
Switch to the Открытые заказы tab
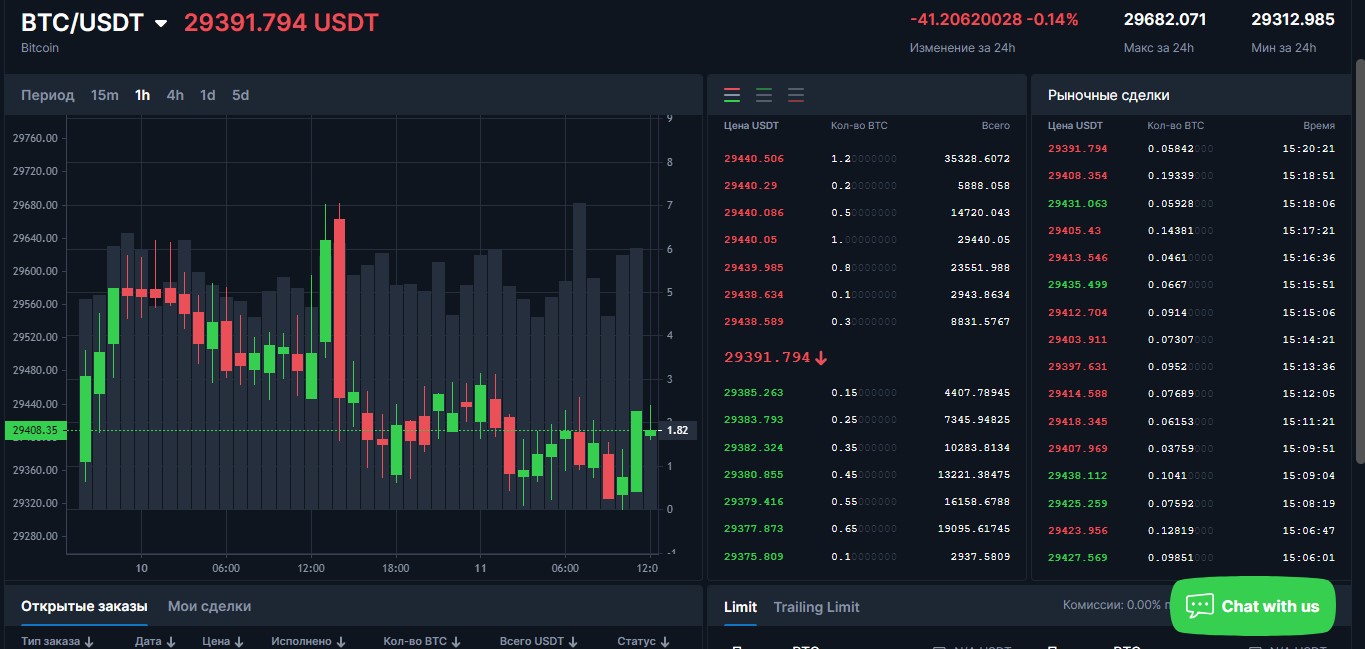(84, 606)
